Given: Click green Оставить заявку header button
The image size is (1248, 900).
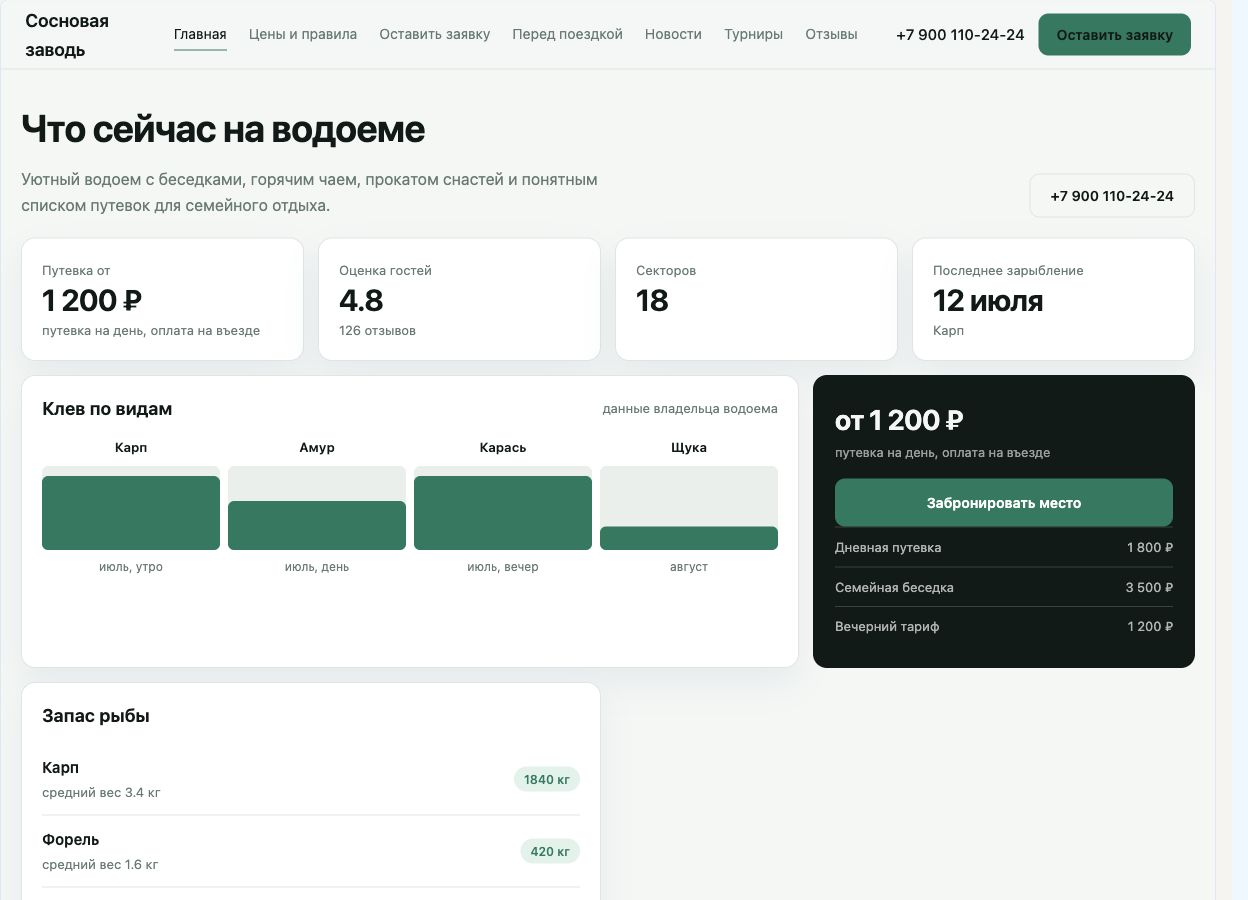Looking at the screenshot, I should click(x=1114, y=35).
